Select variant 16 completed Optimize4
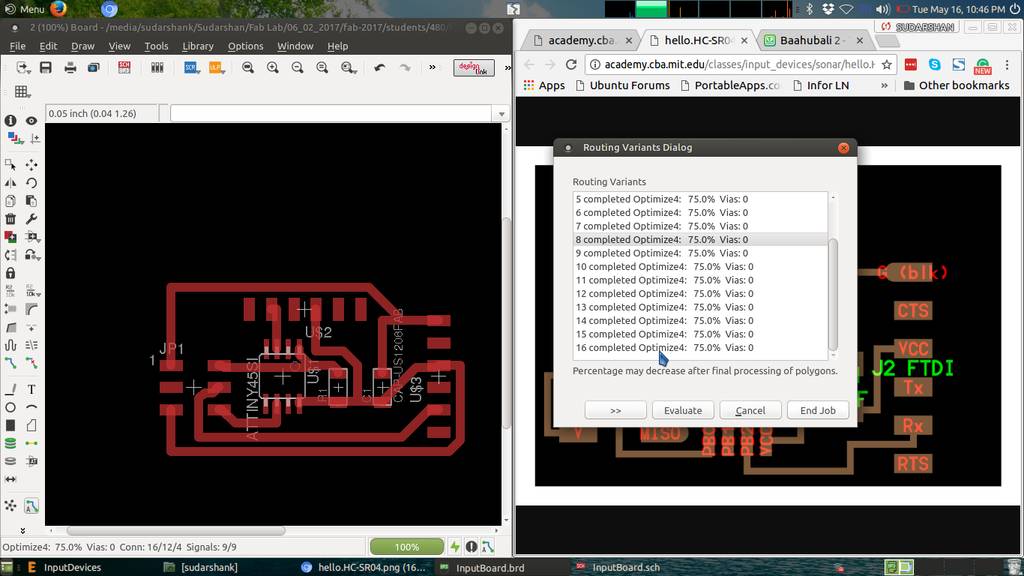 point(700,347)
